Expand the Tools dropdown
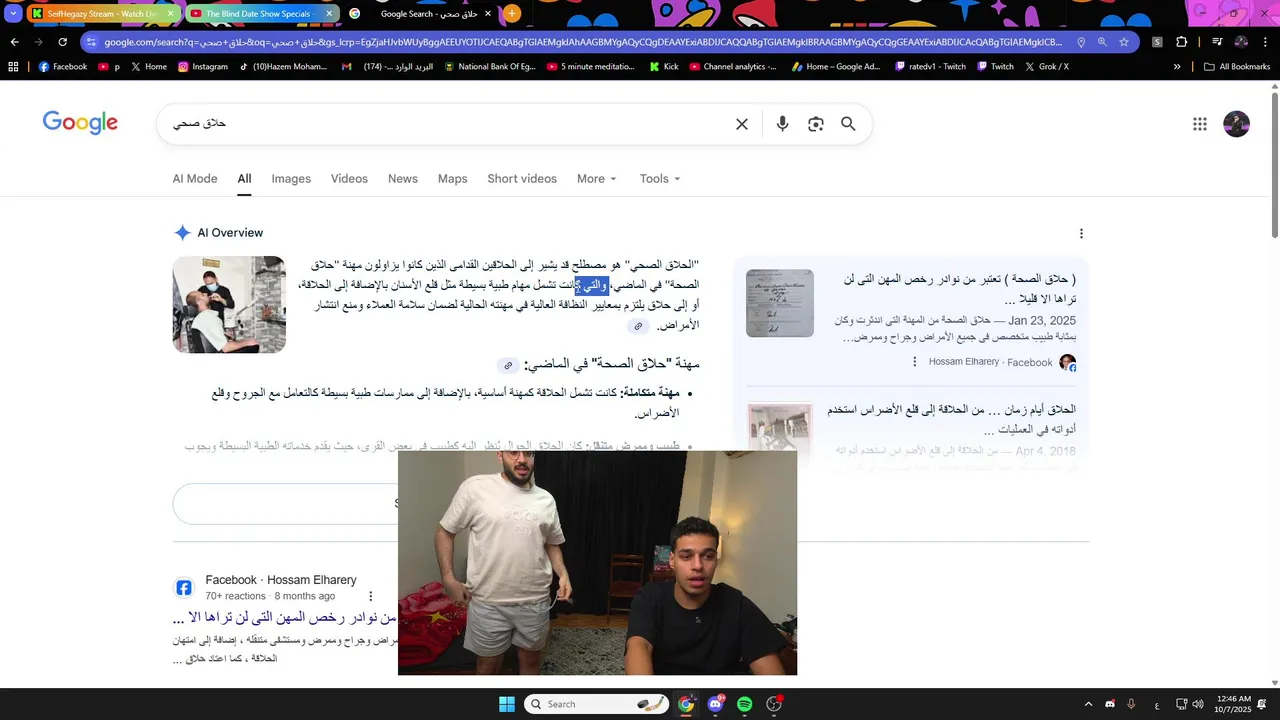This screenshot has height=720, width=1280. click(x=660, y=179)
